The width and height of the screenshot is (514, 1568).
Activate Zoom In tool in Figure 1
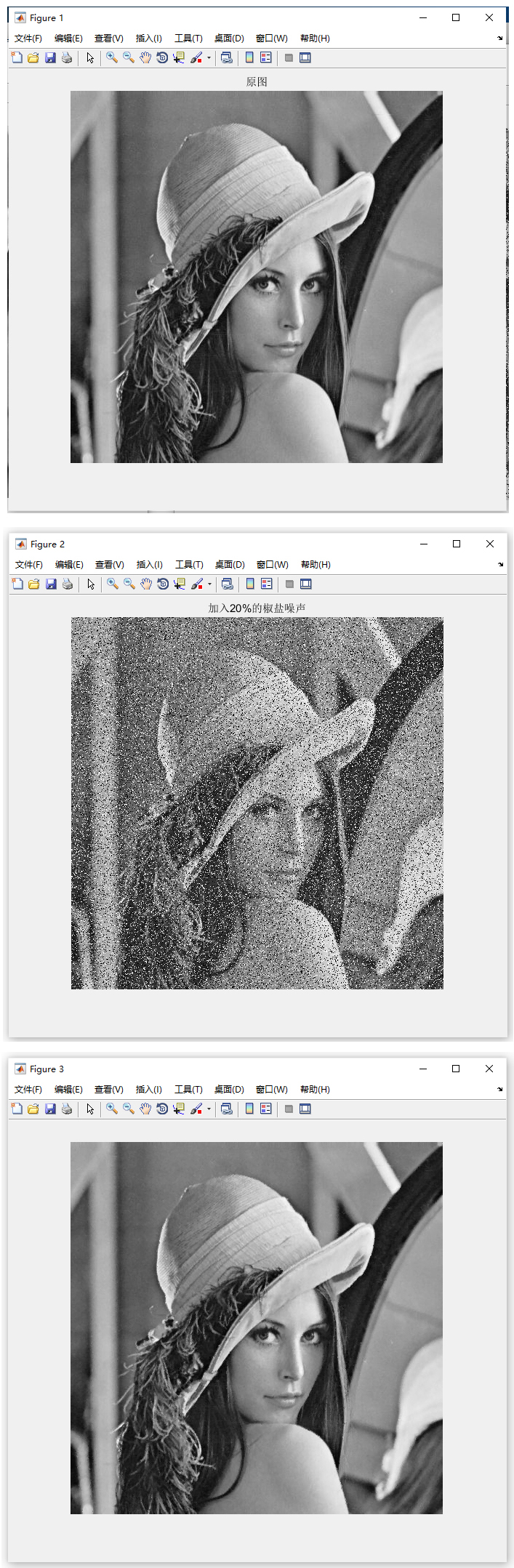pos(112,57)
